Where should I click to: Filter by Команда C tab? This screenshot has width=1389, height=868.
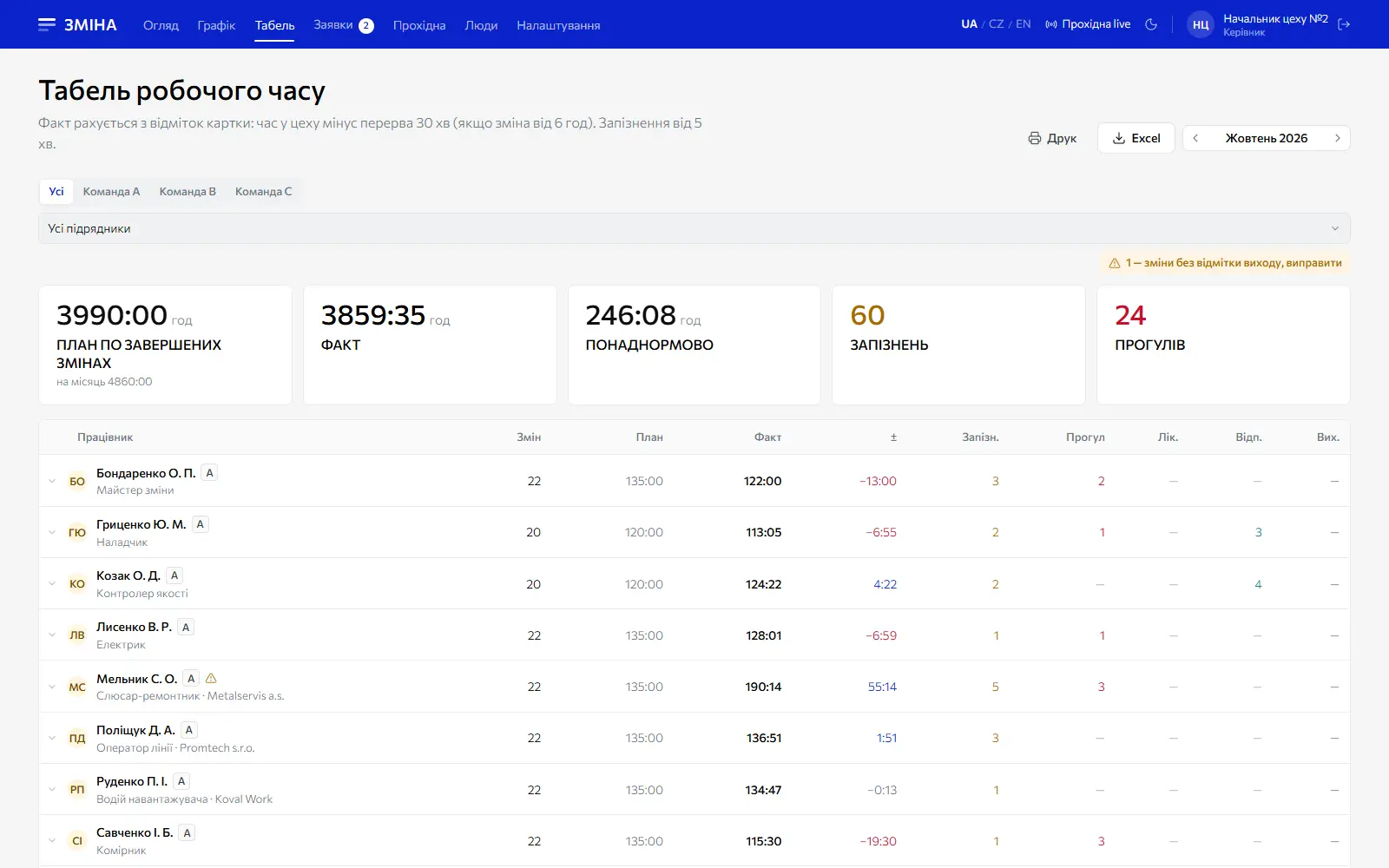(x=263, y=192)
